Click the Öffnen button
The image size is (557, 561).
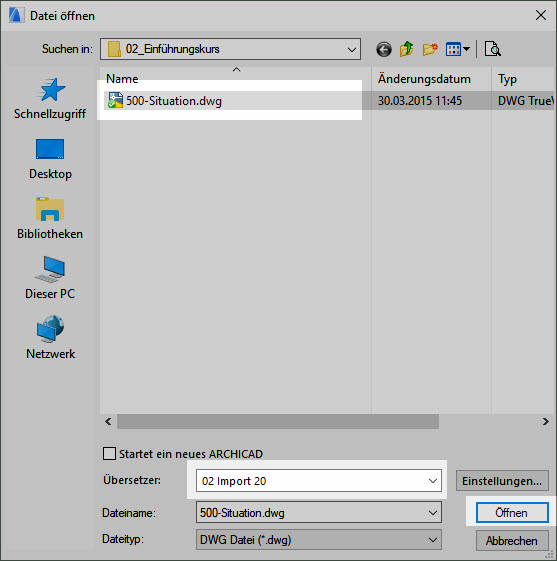point(512,513)
